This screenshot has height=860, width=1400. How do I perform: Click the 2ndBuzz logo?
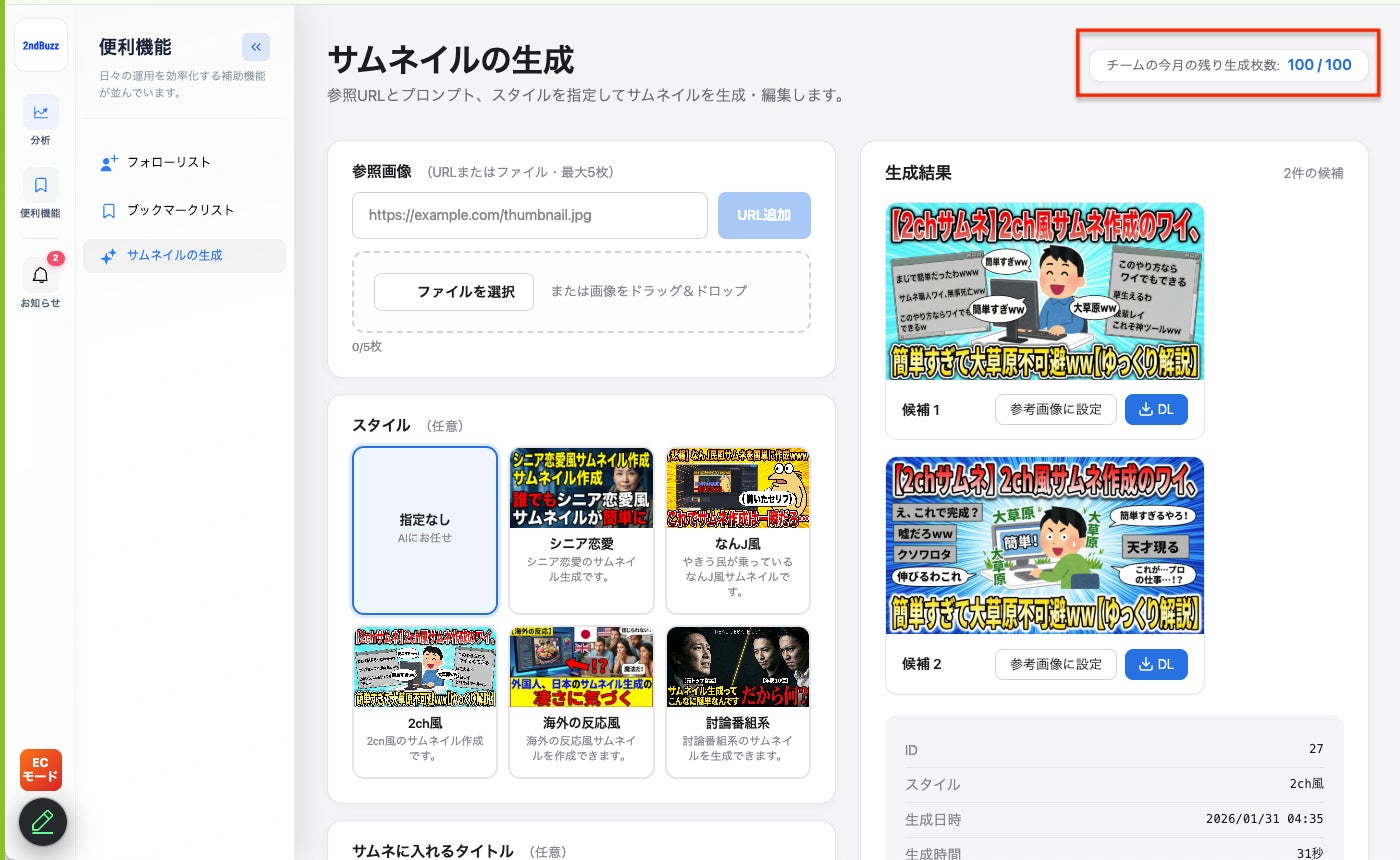tap(41, 45)
